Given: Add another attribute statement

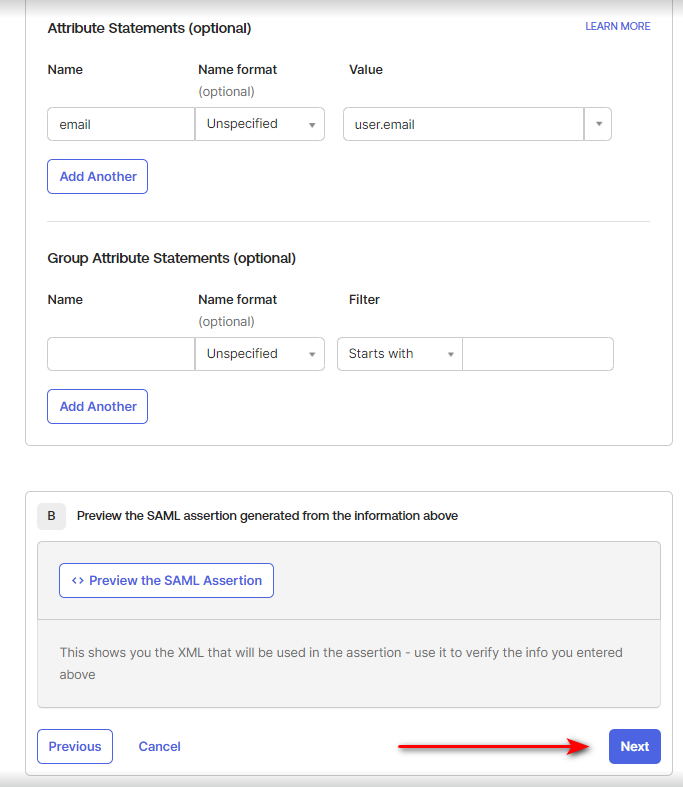Looking at the screenshot, I should (97, 176).
